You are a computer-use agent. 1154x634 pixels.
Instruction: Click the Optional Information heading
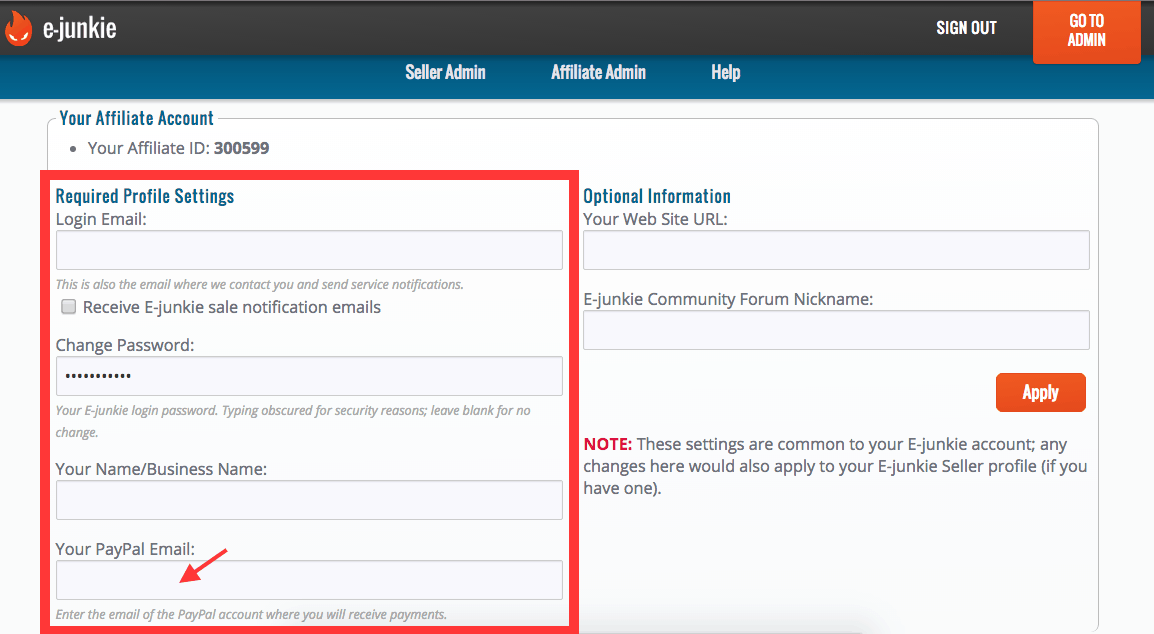657,196
